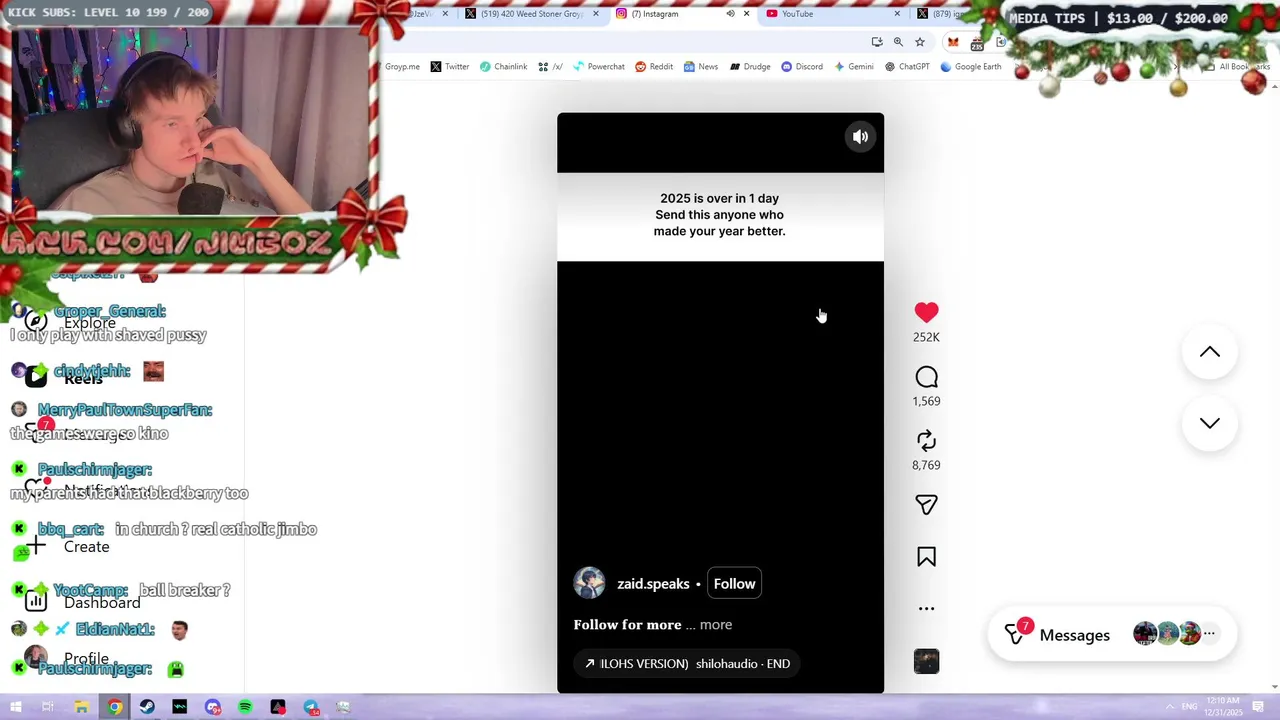1280x720 pixels.
Task: Open Spotify from the taskbar
Action: pos(245,707)
